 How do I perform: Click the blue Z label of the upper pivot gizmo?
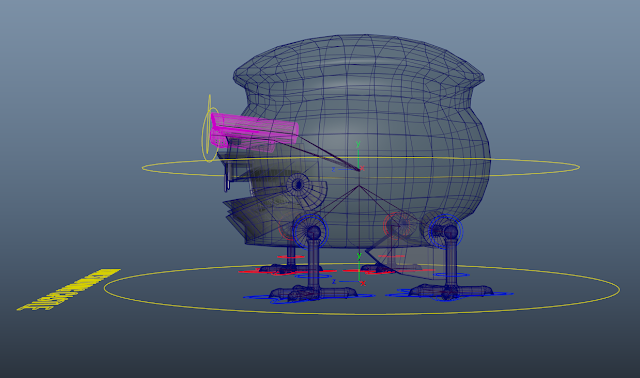[x=333, y=169]
